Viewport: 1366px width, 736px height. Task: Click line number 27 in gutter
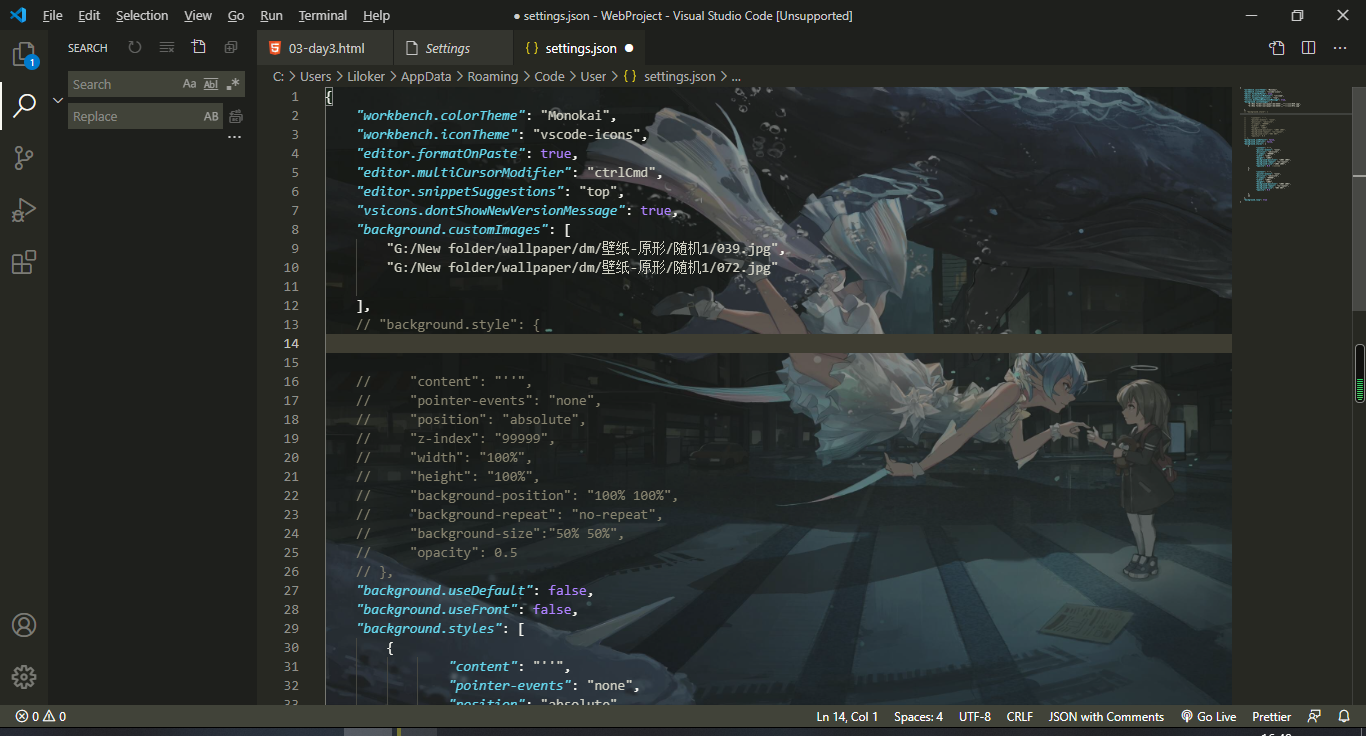291,590
